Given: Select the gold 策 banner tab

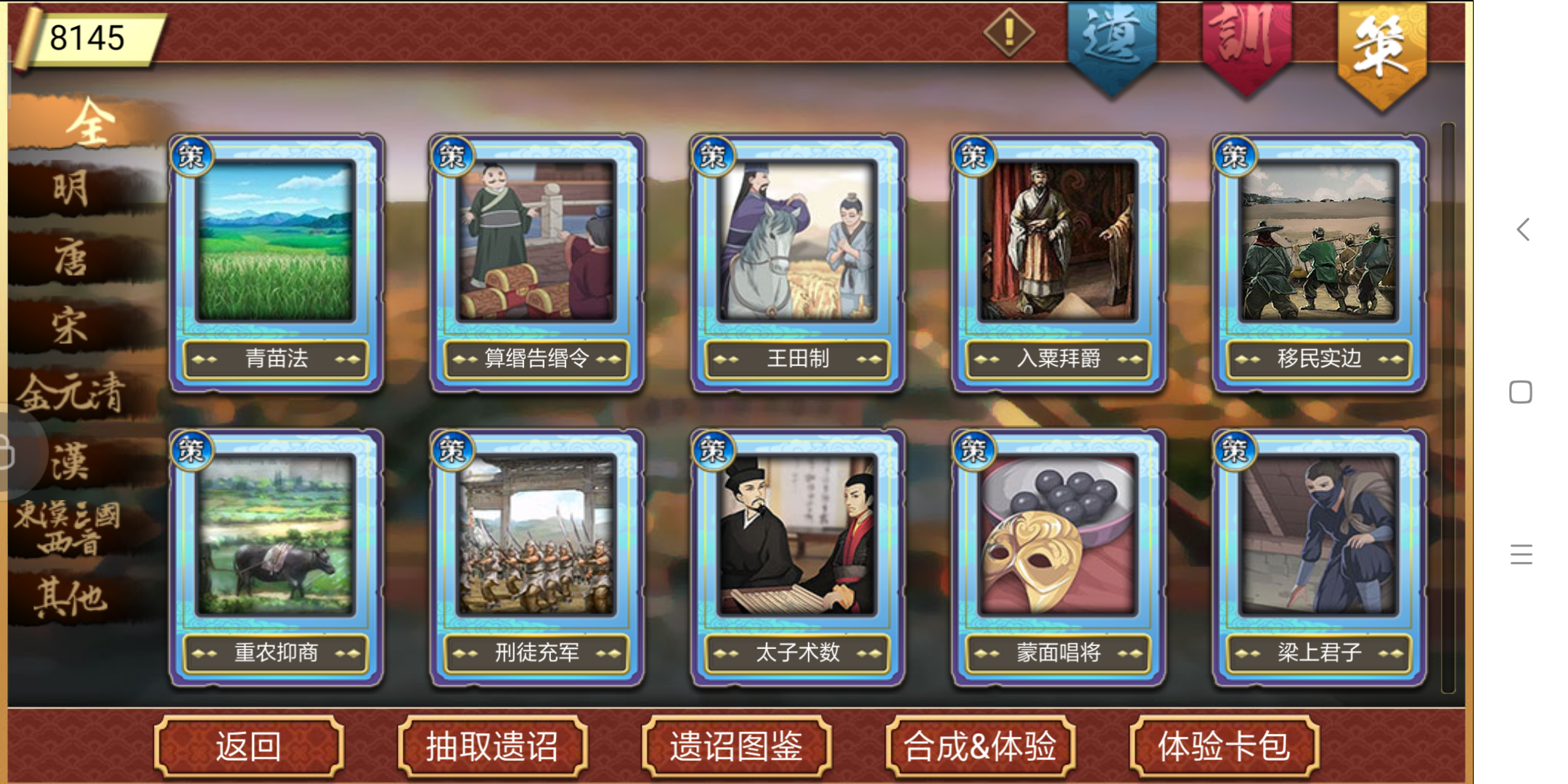Looking at the screenshot, I should 1382,52.
